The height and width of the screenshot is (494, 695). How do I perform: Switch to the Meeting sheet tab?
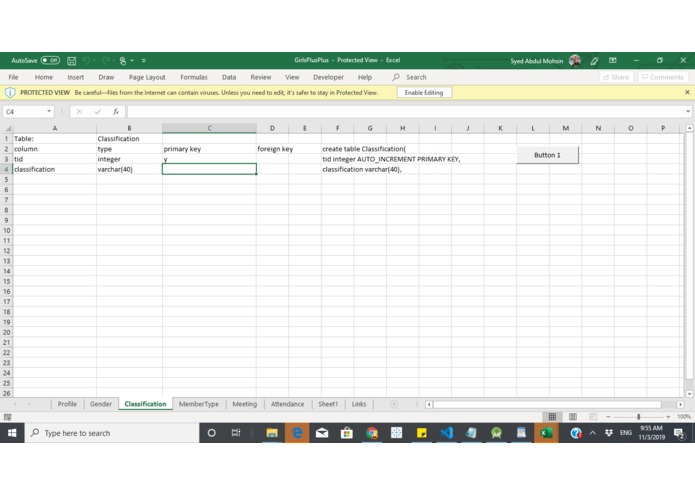coord(245,404)
